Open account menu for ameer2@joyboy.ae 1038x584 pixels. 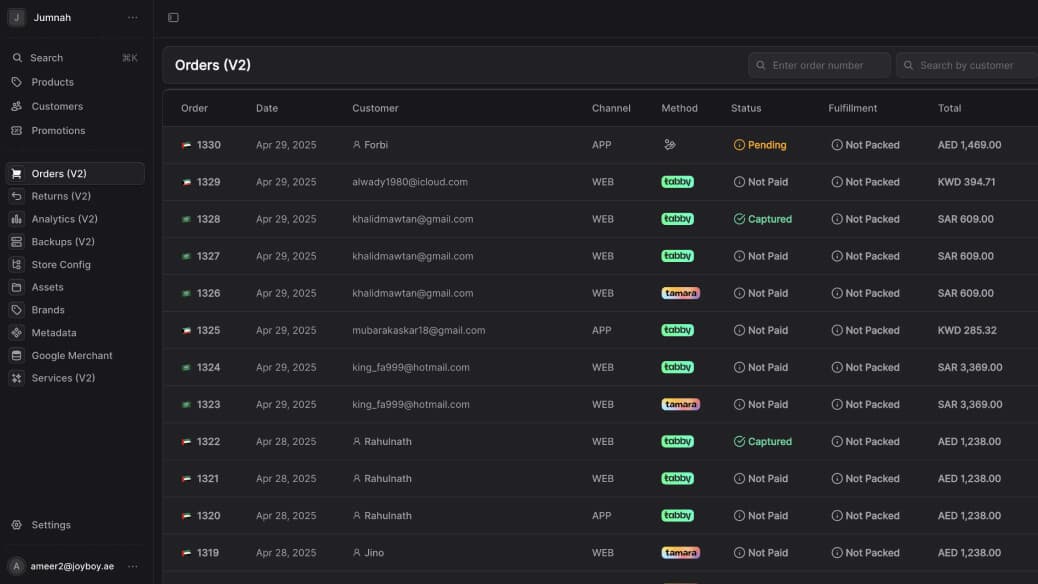(x=133, y=566)
